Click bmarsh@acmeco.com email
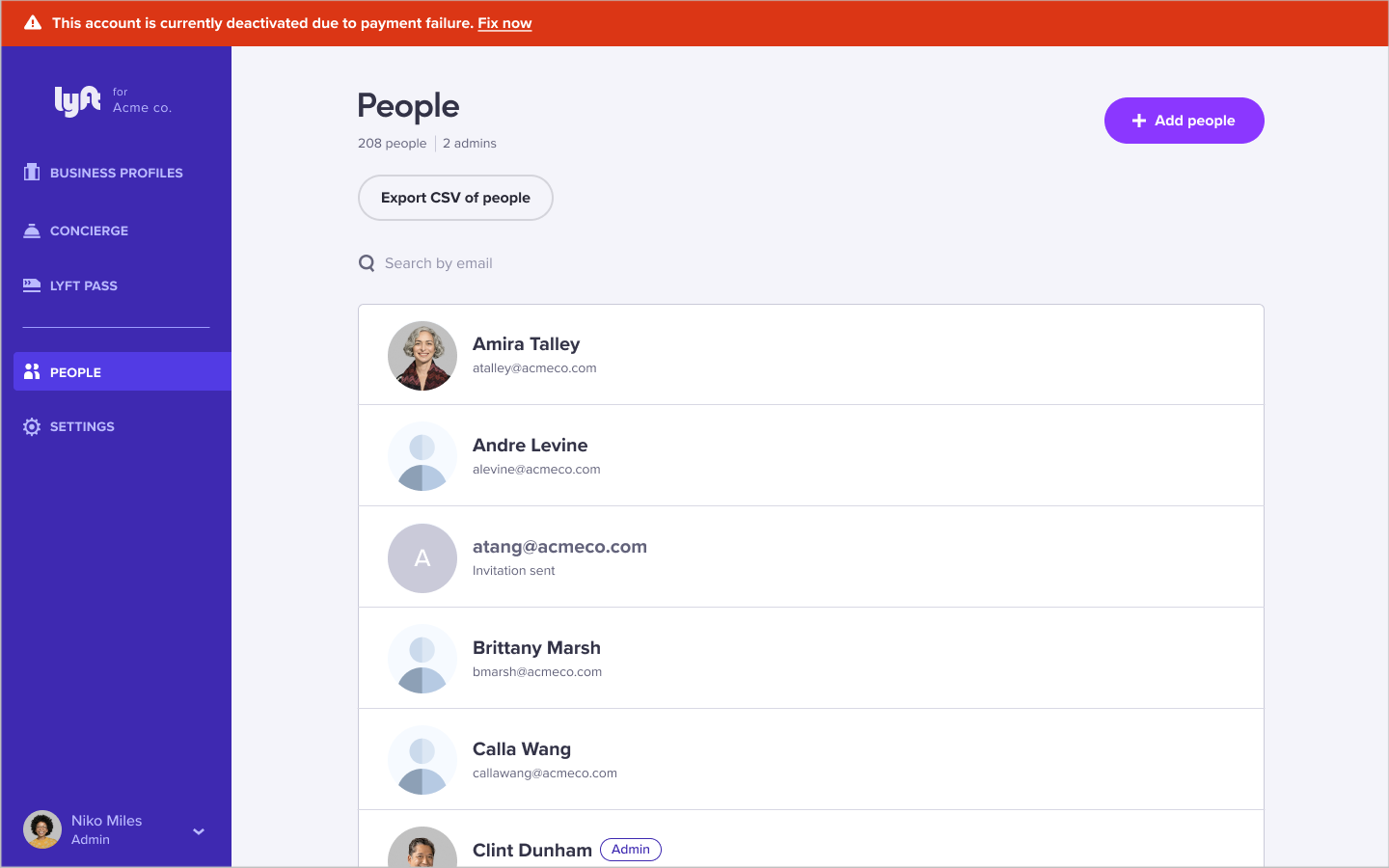This screenshot has width=1389, height=868. (537, 672)
